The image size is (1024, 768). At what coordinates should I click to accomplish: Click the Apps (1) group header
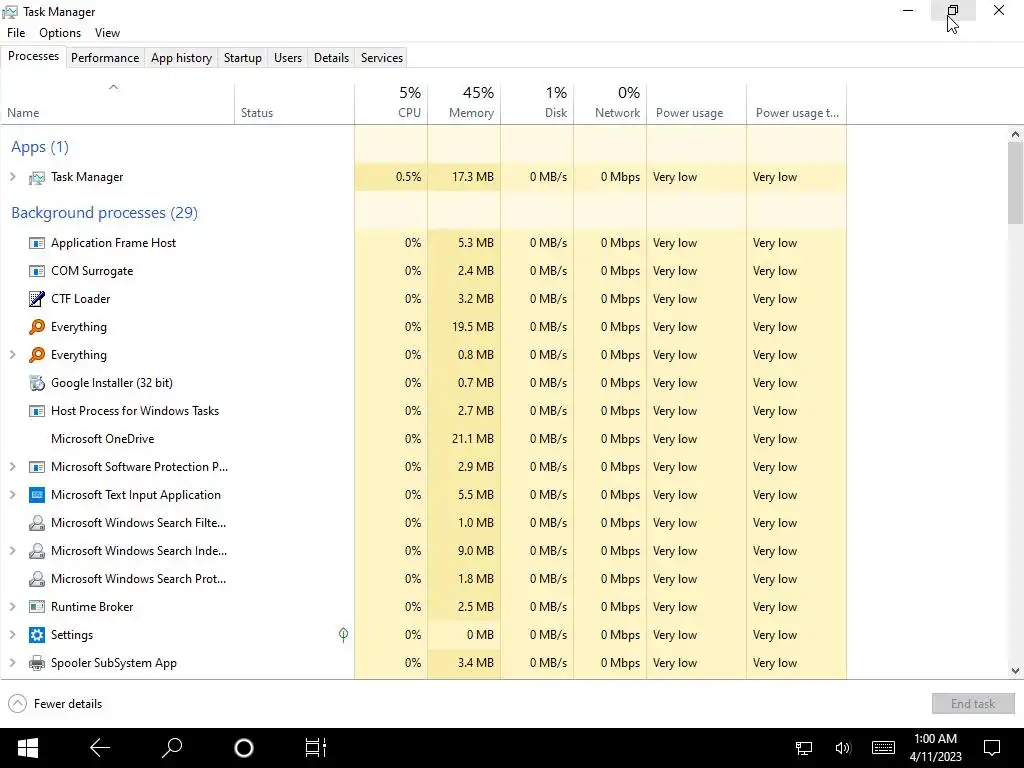40,147
